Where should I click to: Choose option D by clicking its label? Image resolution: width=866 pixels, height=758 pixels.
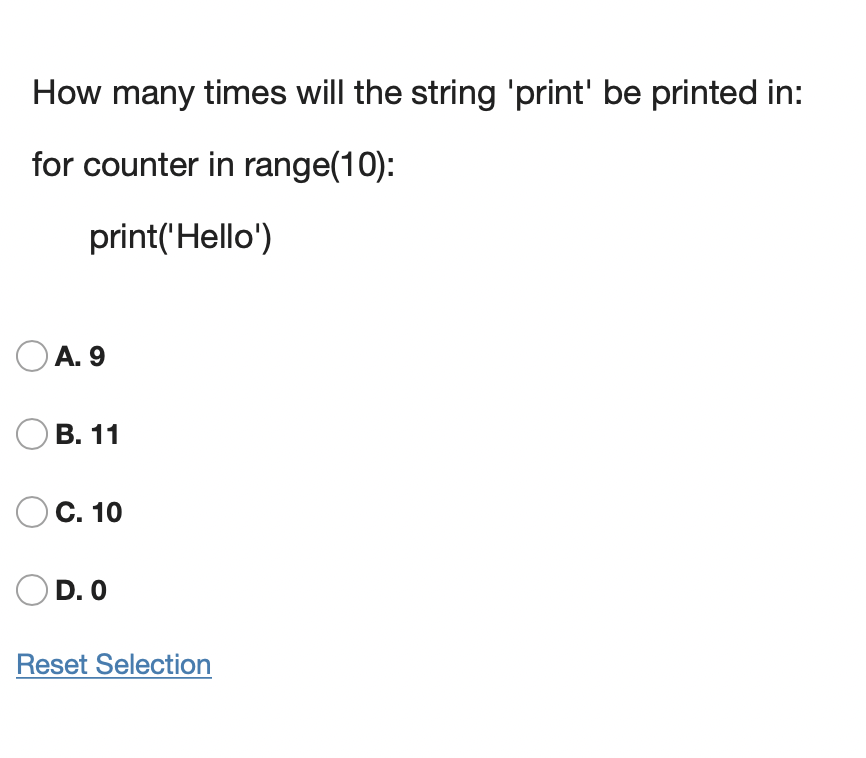point(80,590)
